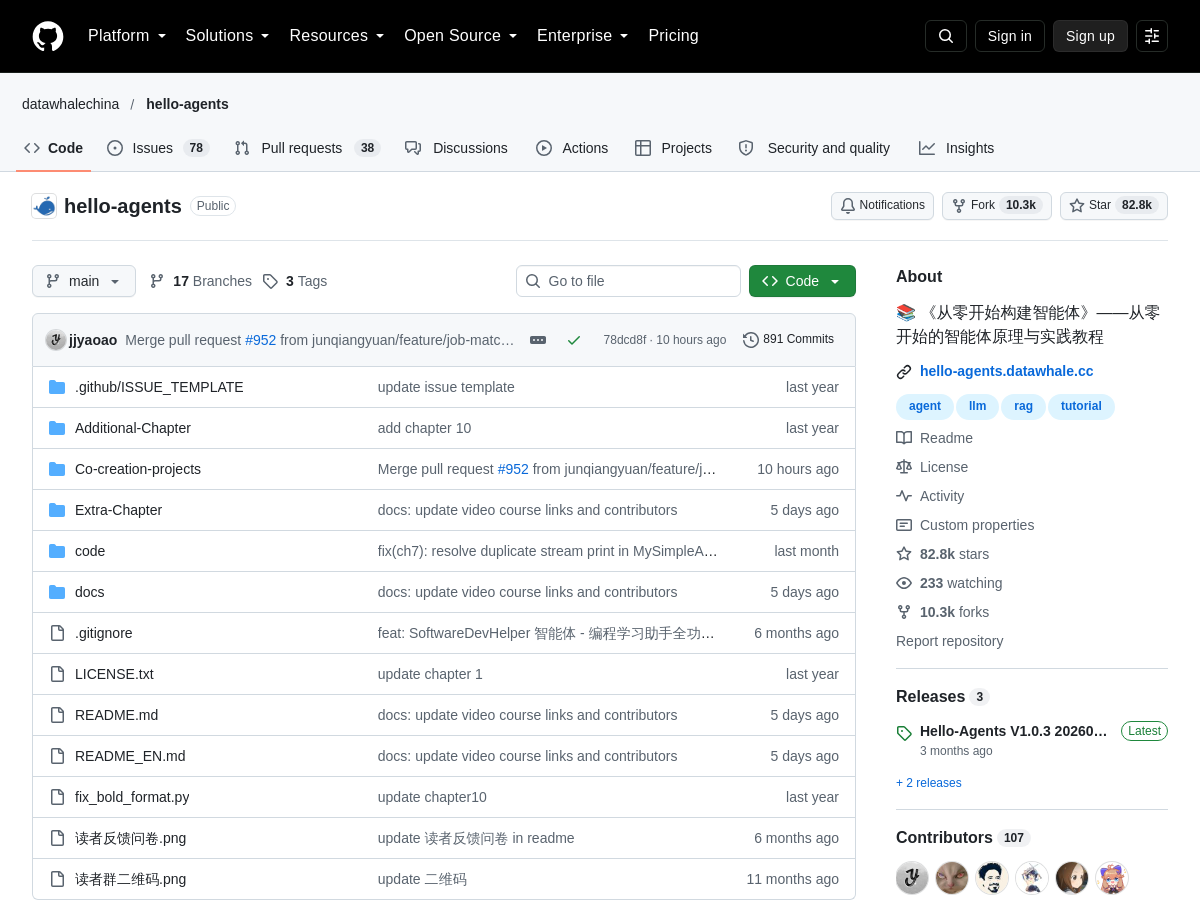The width and height of the screenshot is (1200, 900).
Task: Open the datawhalechina owner link
Action: pos(70,104)
